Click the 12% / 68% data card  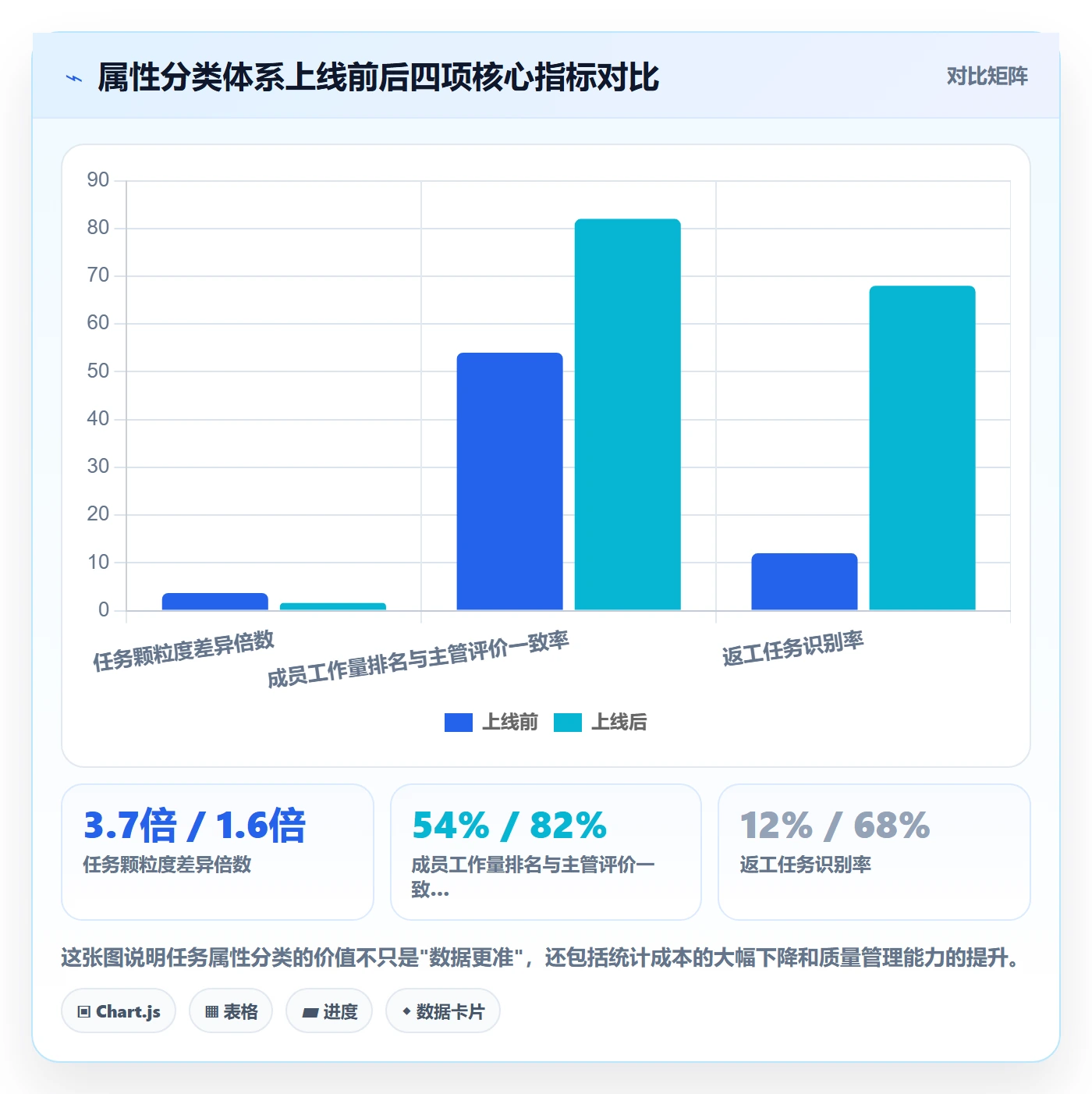click(874, 852)
